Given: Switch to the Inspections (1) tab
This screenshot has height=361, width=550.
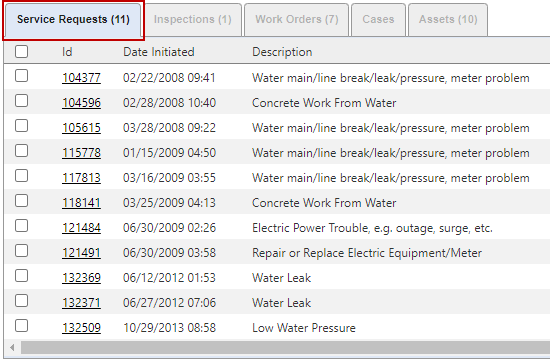Looking at the screenshot, I should click(x=193, y=20).
